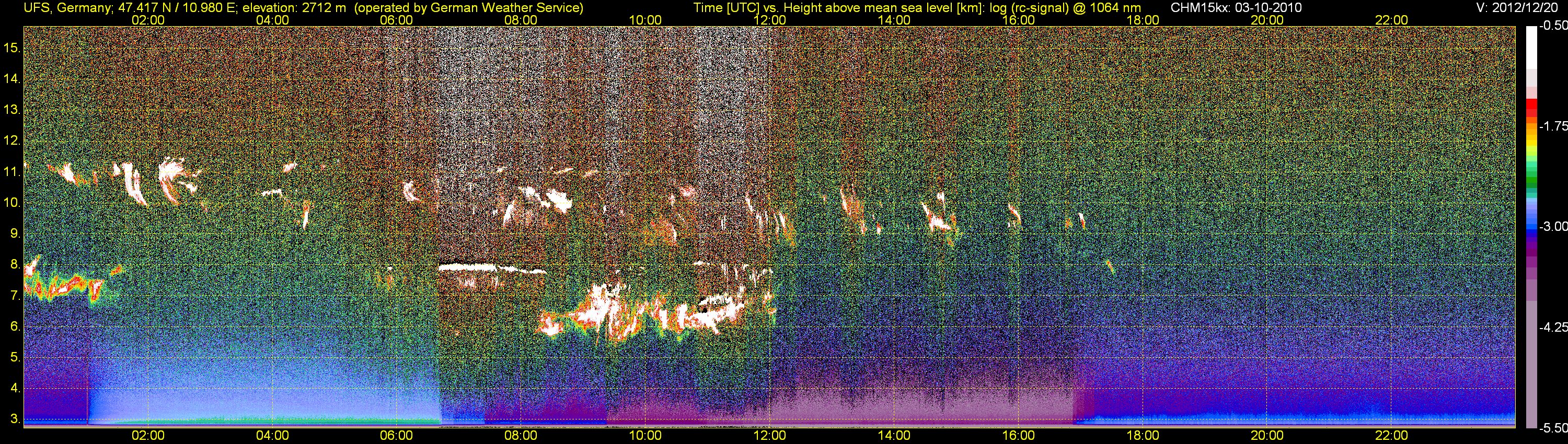Screen dimensions: 1568x444
Task: Click the 08:00 label on bottom time axis
Action: pos(521,436)
